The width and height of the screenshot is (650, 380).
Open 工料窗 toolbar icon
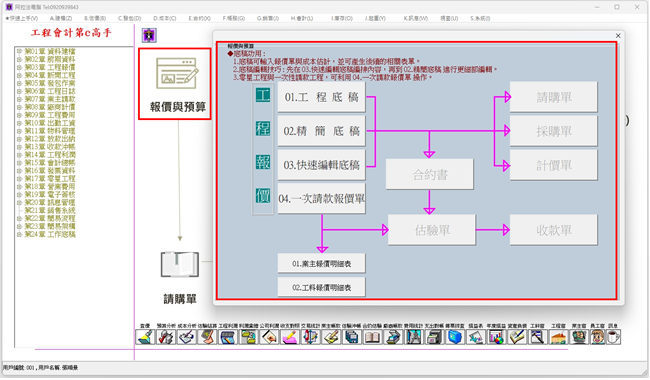click(537, 337)
